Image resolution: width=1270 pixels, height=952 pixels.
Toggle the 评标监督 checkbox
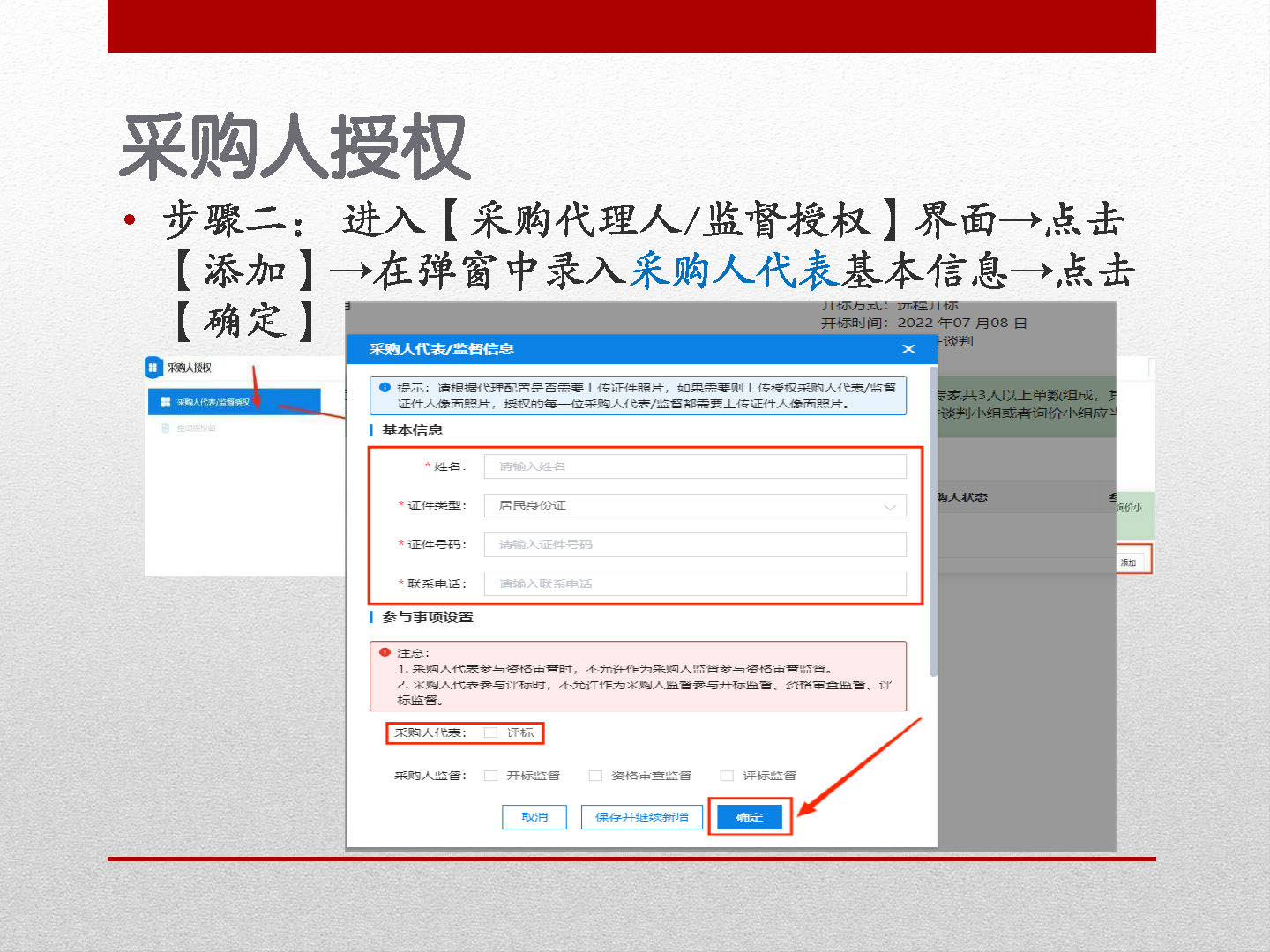tap(727, 776)
